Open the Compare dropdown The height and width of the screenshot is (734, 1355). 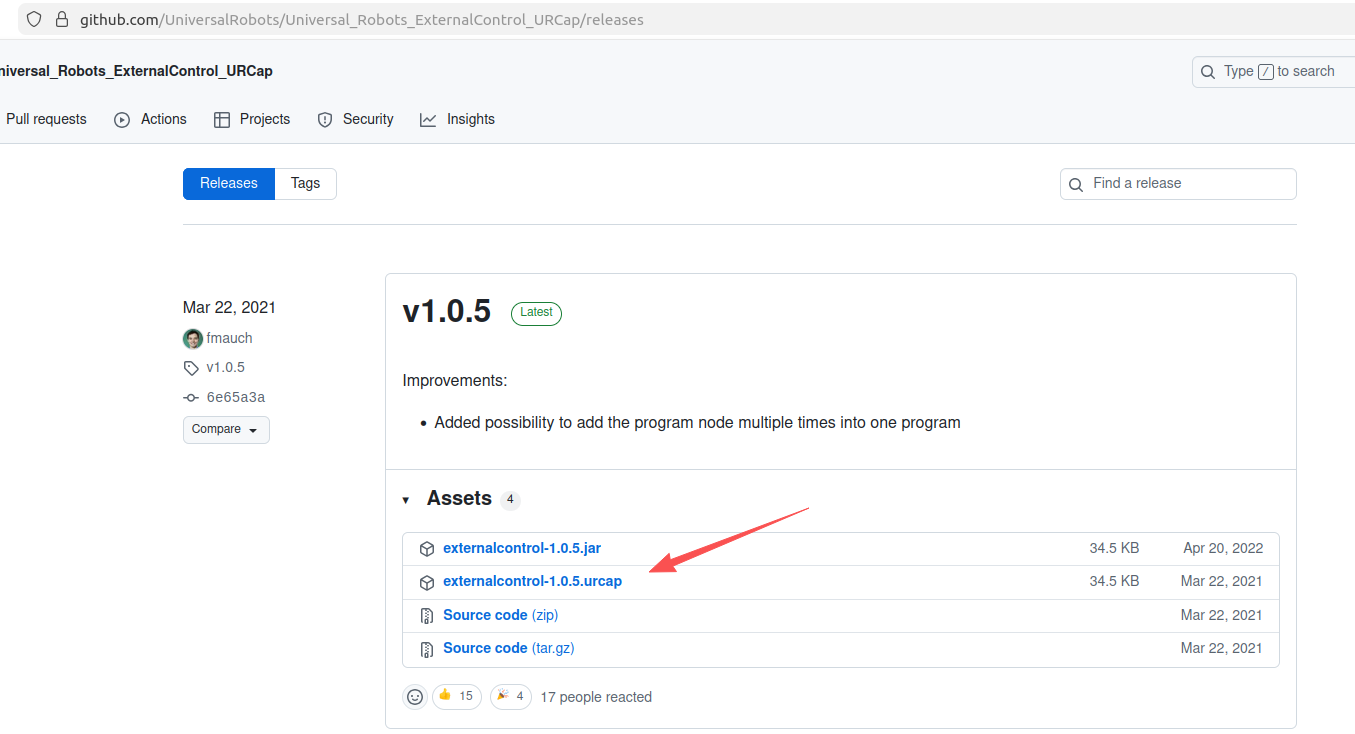tap(226, 430)
